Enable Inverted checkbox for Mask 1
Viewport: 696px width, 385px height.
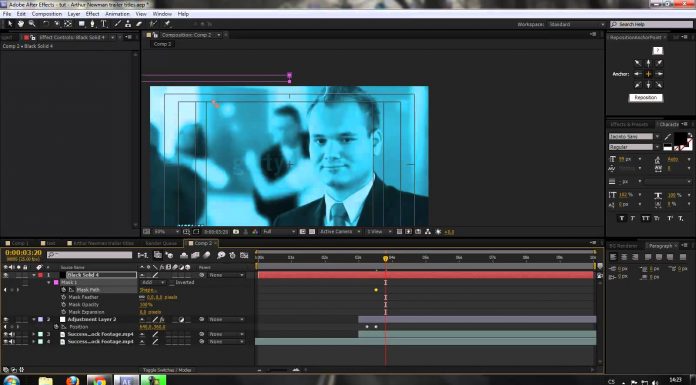[172, 282]
